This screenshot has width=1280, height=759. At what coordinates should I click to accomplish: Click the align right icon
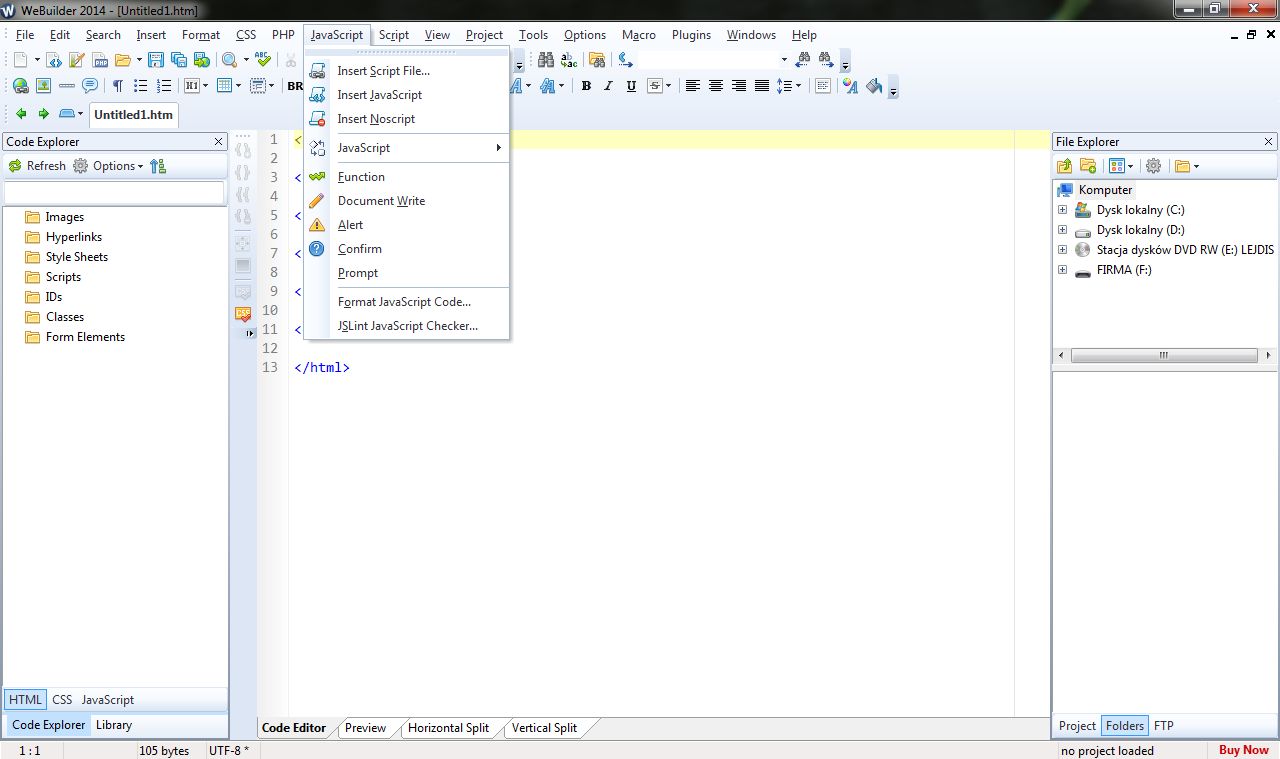[739, 86]
